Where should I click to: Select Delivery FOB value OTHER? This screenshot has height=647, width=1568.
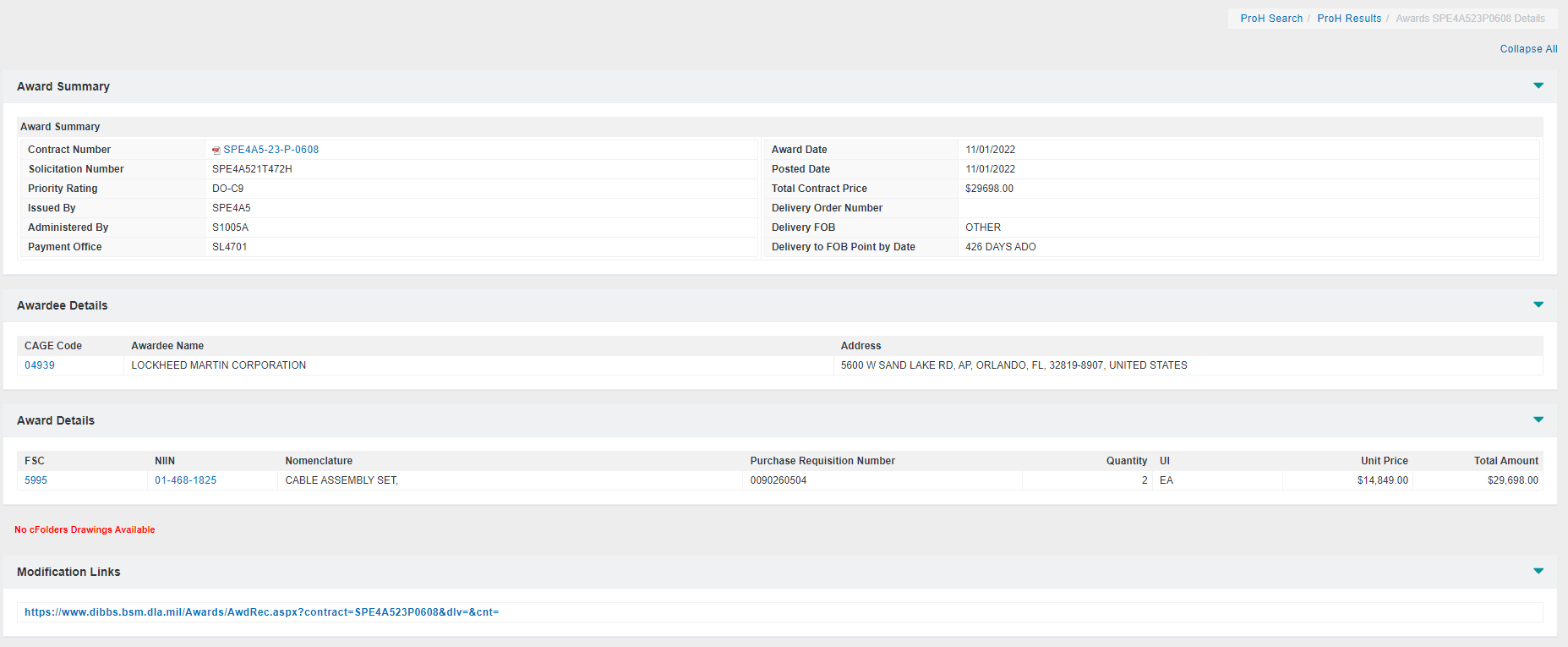pyautogui.click(x=983, y=228)
